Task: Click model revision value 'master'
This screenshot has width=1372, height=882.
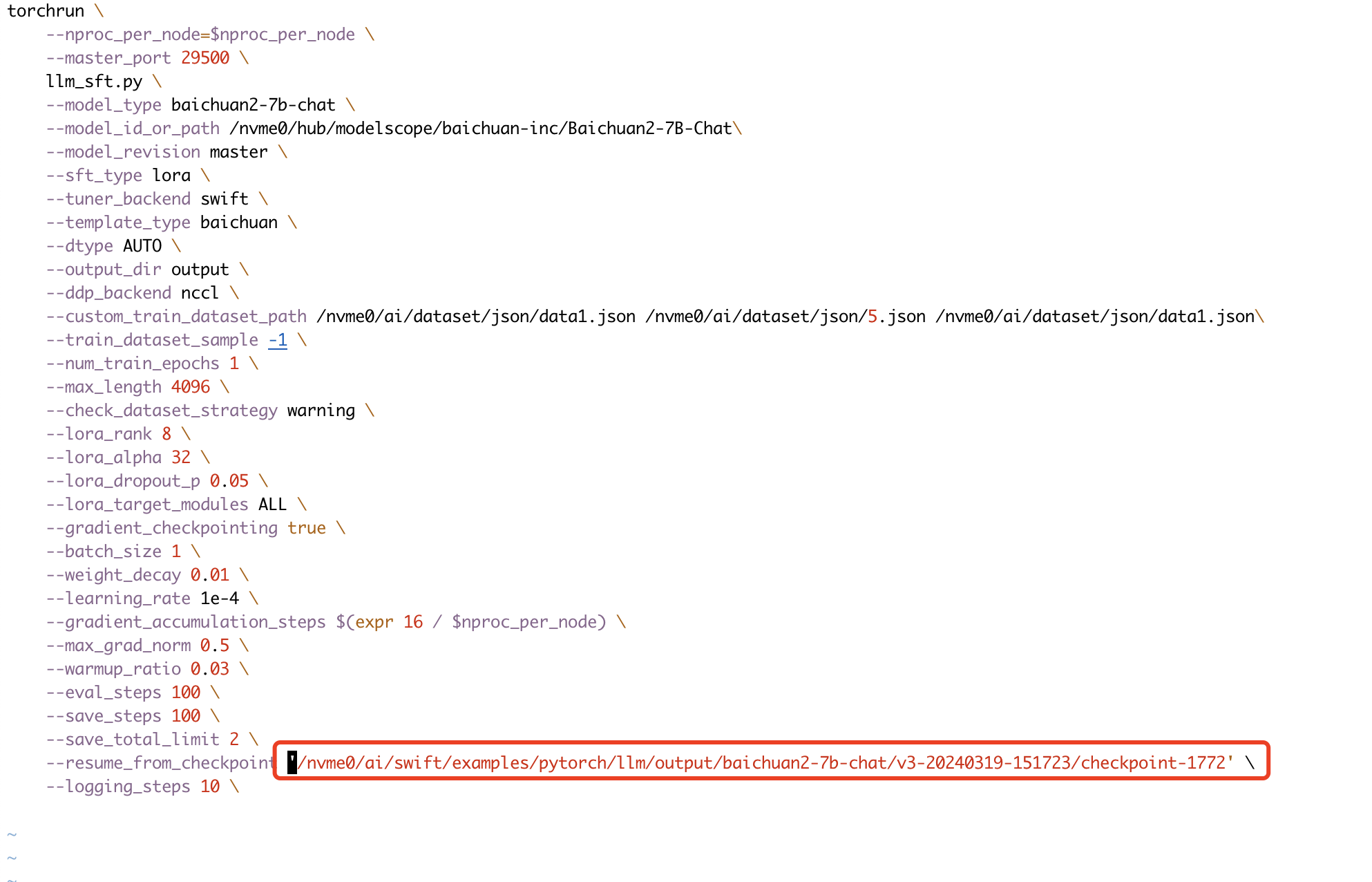Action: pyautogui.click(x=239, y=152)
